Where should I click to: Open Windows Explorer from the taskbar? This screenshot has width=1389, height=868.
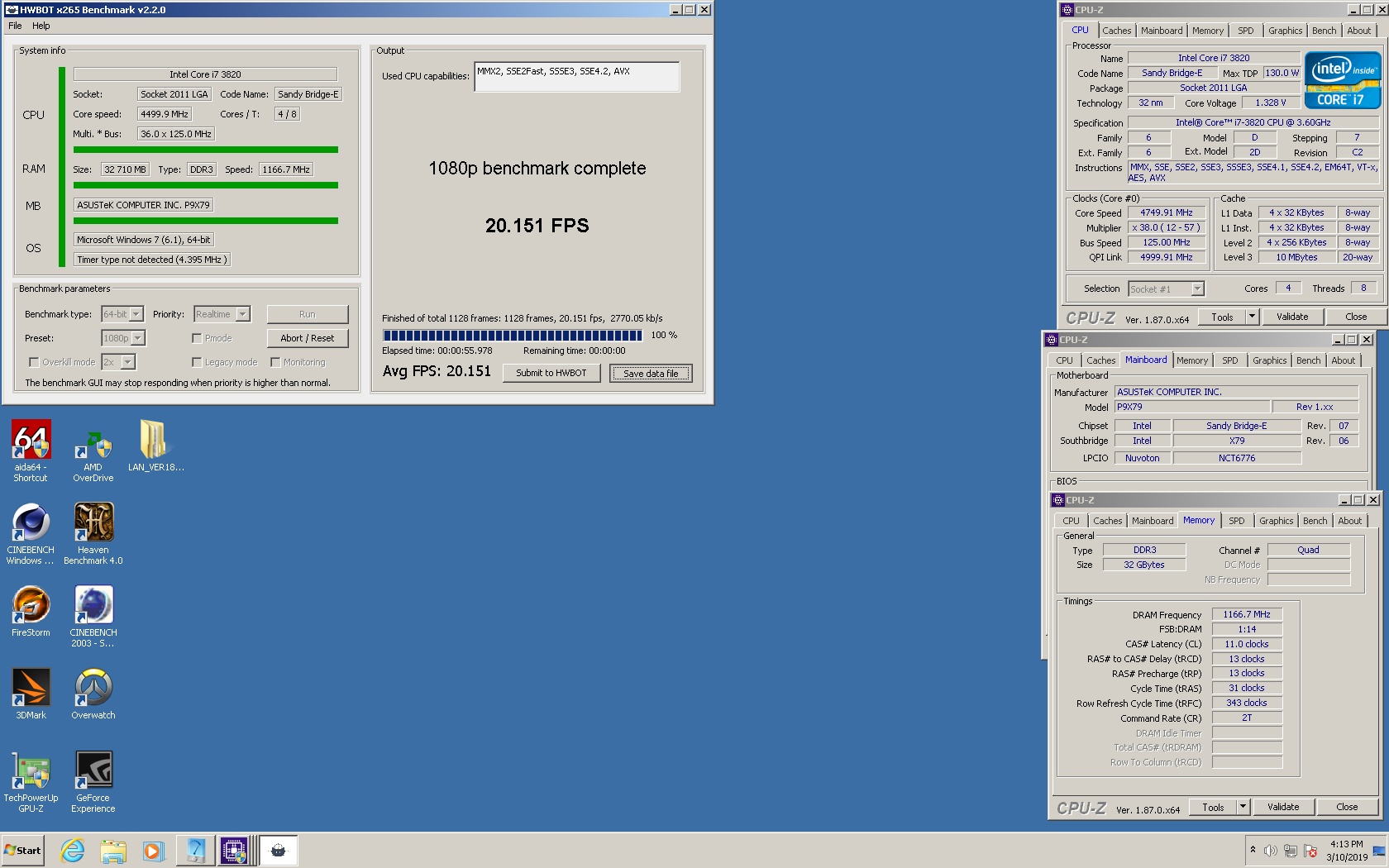(112, 851)
